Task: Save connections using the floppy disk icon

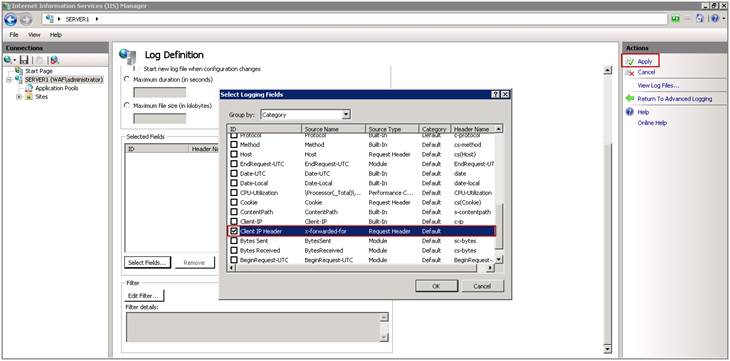Action: 24,60
